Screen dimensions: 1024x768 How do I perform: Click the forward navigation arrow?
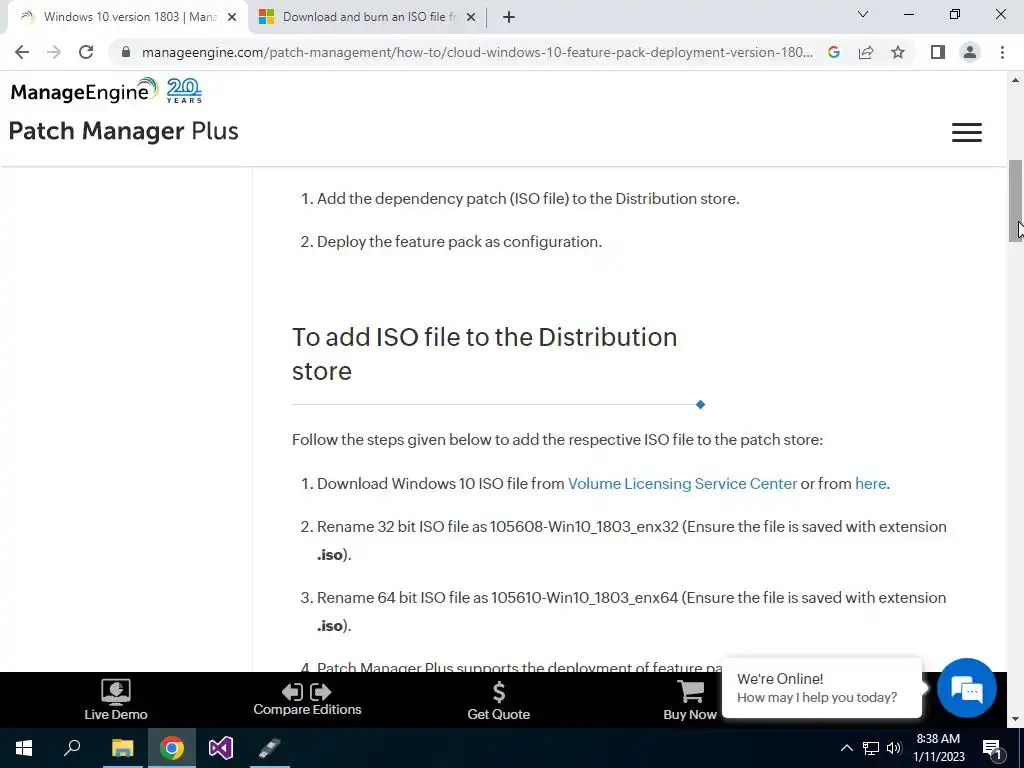54,52
